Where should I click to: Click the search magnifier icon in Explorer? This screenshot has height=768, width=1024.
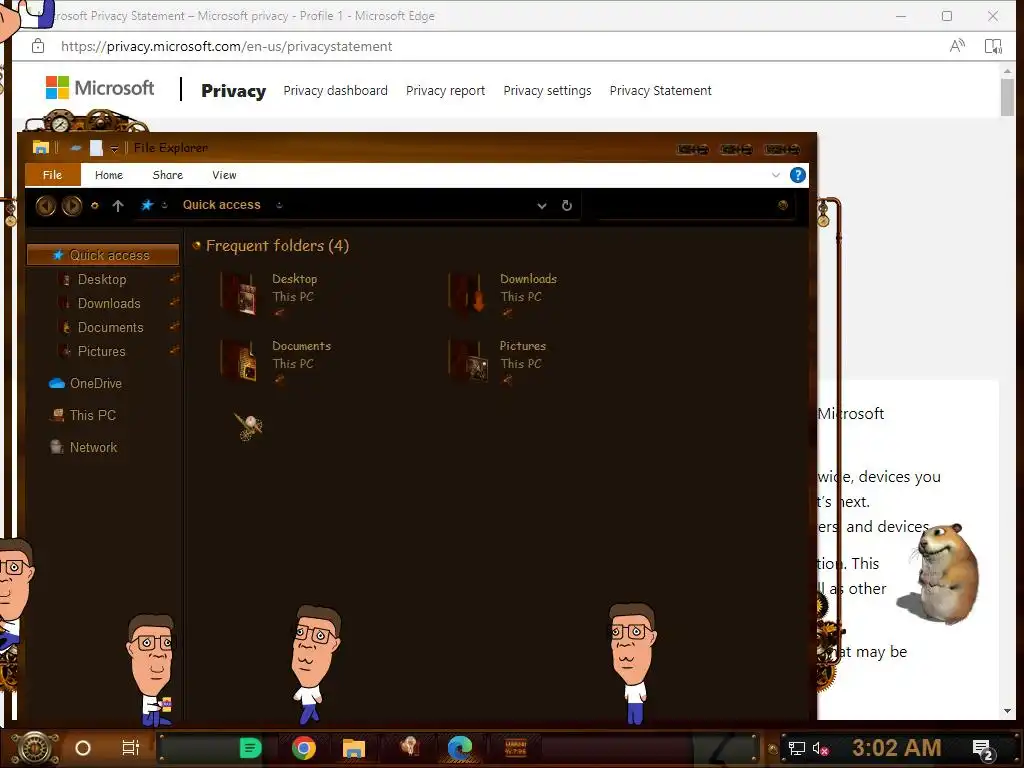pyautogui.click(x=782, y=205)
